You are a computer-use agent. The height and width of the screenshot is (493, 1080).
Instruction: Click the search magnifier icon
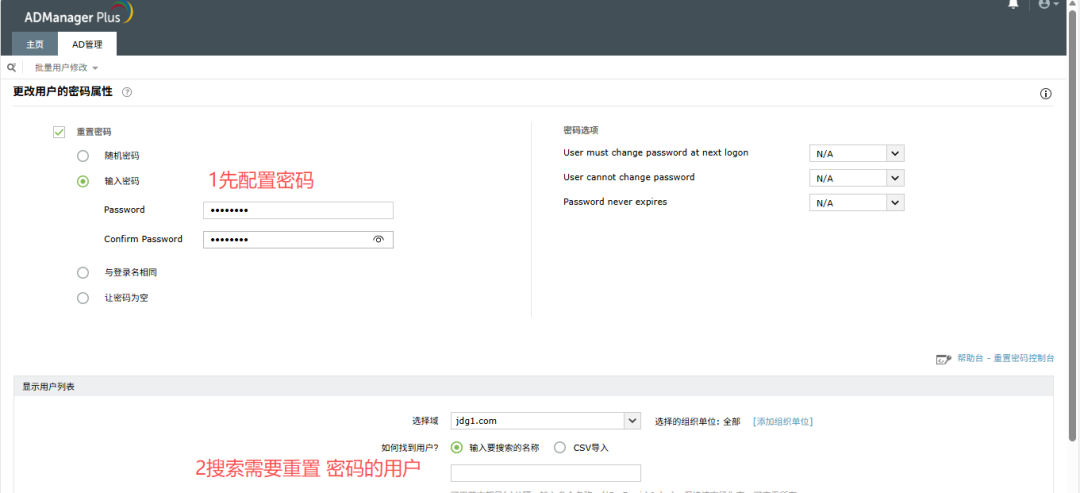pos(11,67)
